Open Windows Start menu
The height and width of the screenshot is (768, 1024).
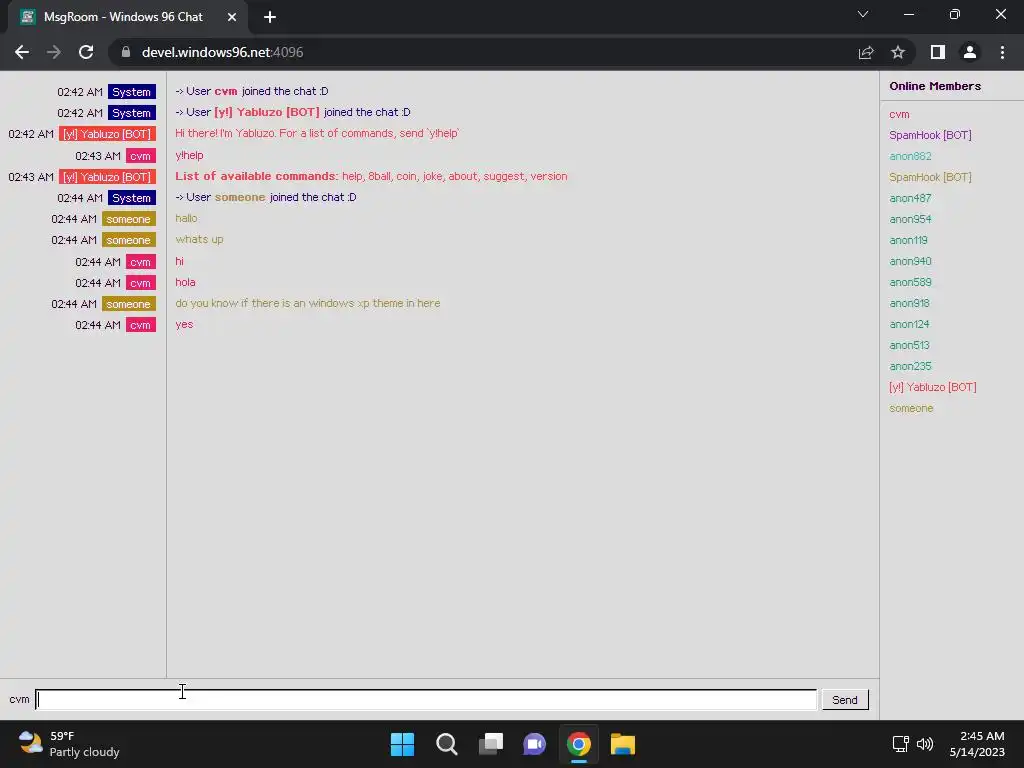click(x=402, y=744)
